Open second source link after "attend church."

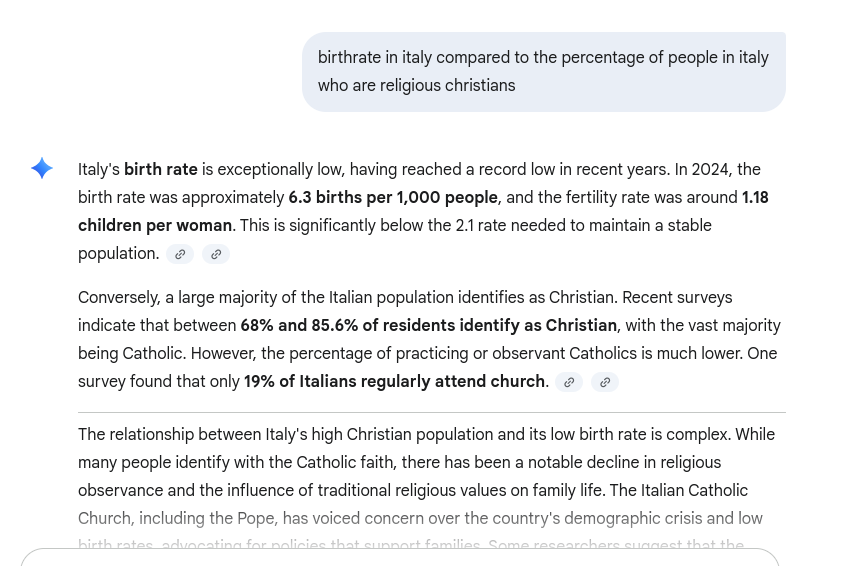click(605, 382)
